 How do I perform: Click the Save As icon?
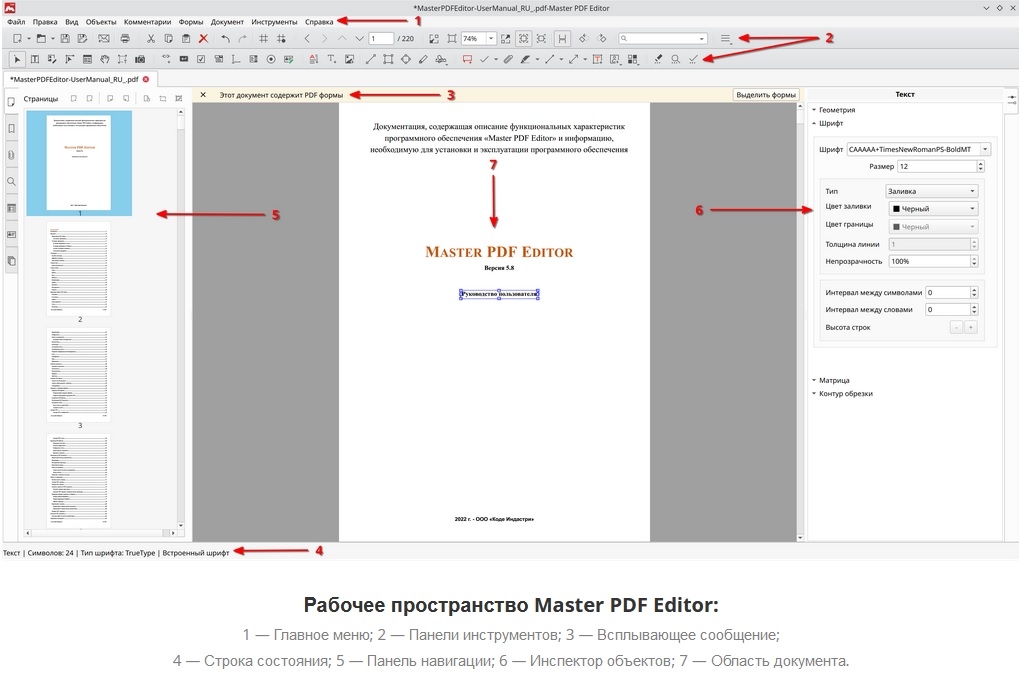point(83,39)
